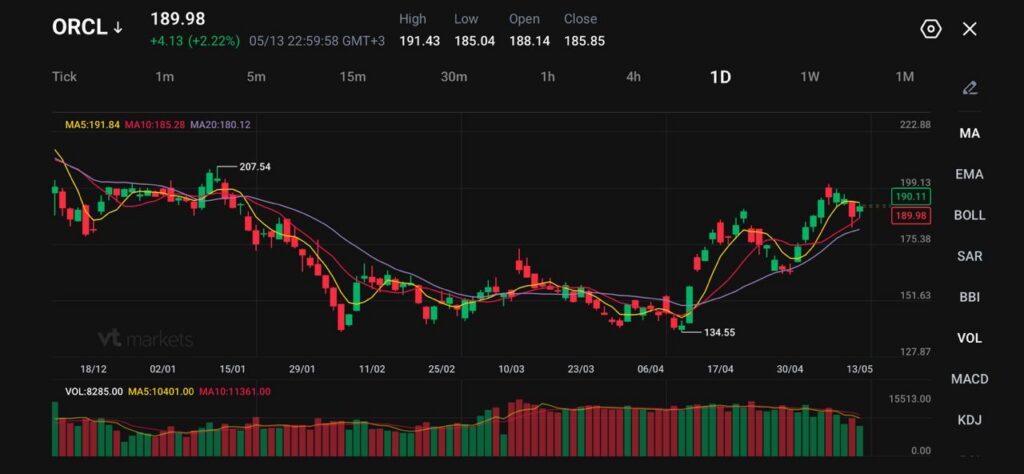Click the 222.88 price axis label
Viewport: 1024px width, 474px height.
point(915,125)
